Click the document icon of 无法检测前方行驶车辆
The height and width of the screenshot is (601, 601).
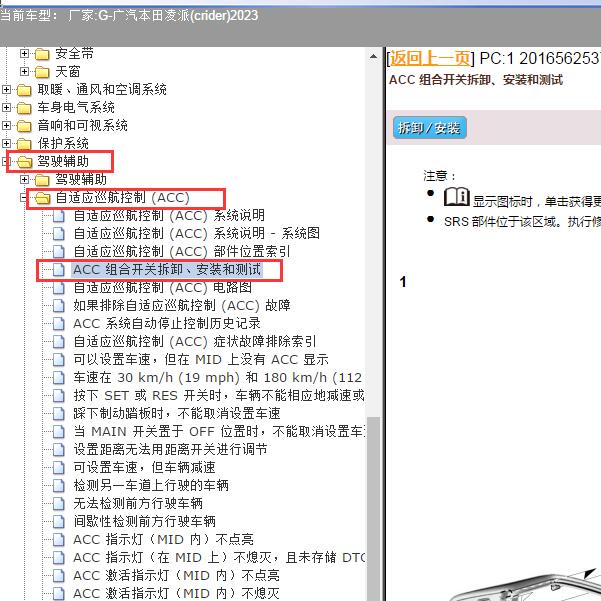click(59, 504)
